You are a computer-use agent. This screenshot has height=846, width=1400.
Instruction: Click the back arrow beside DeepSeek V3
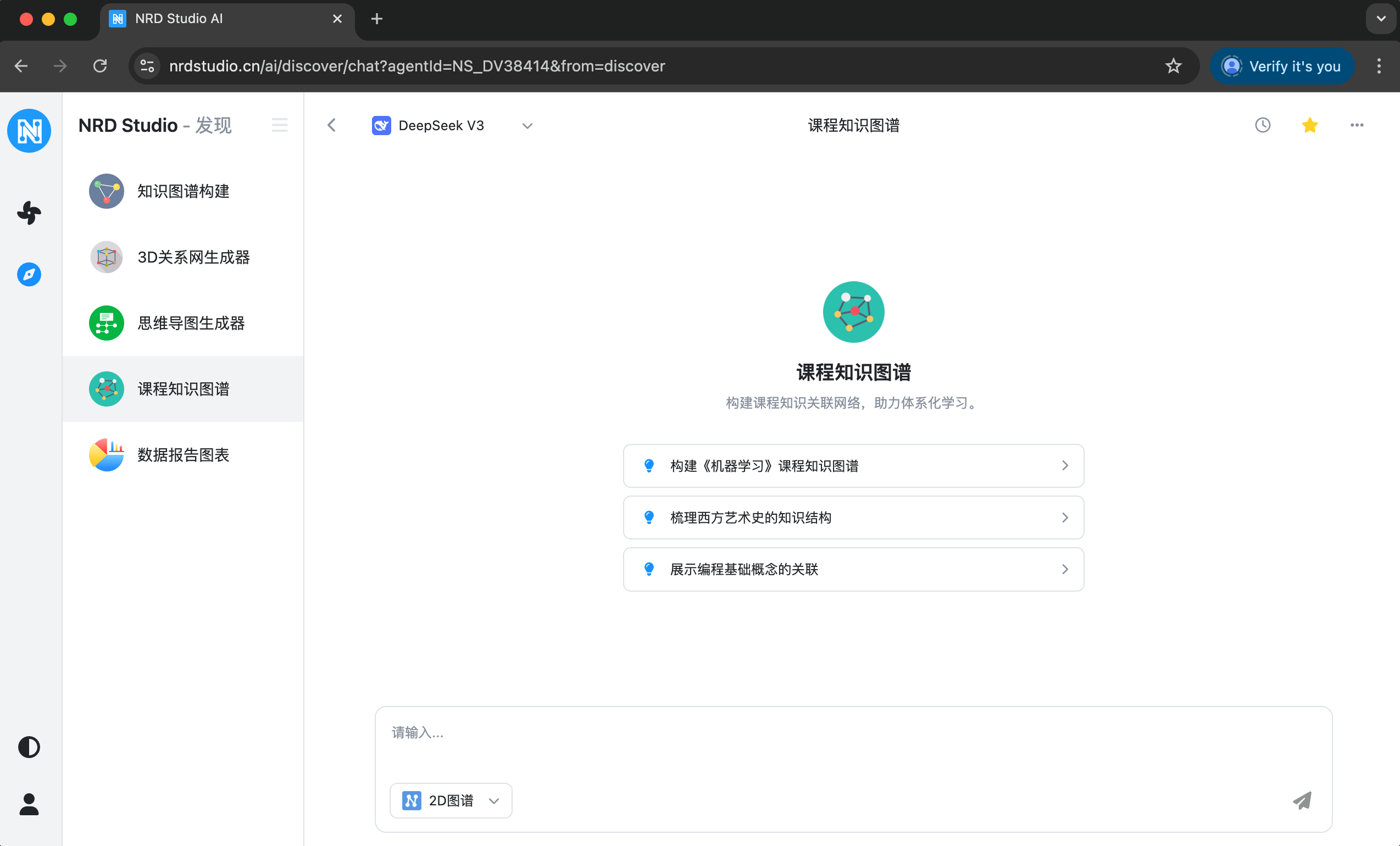(332, 125)
